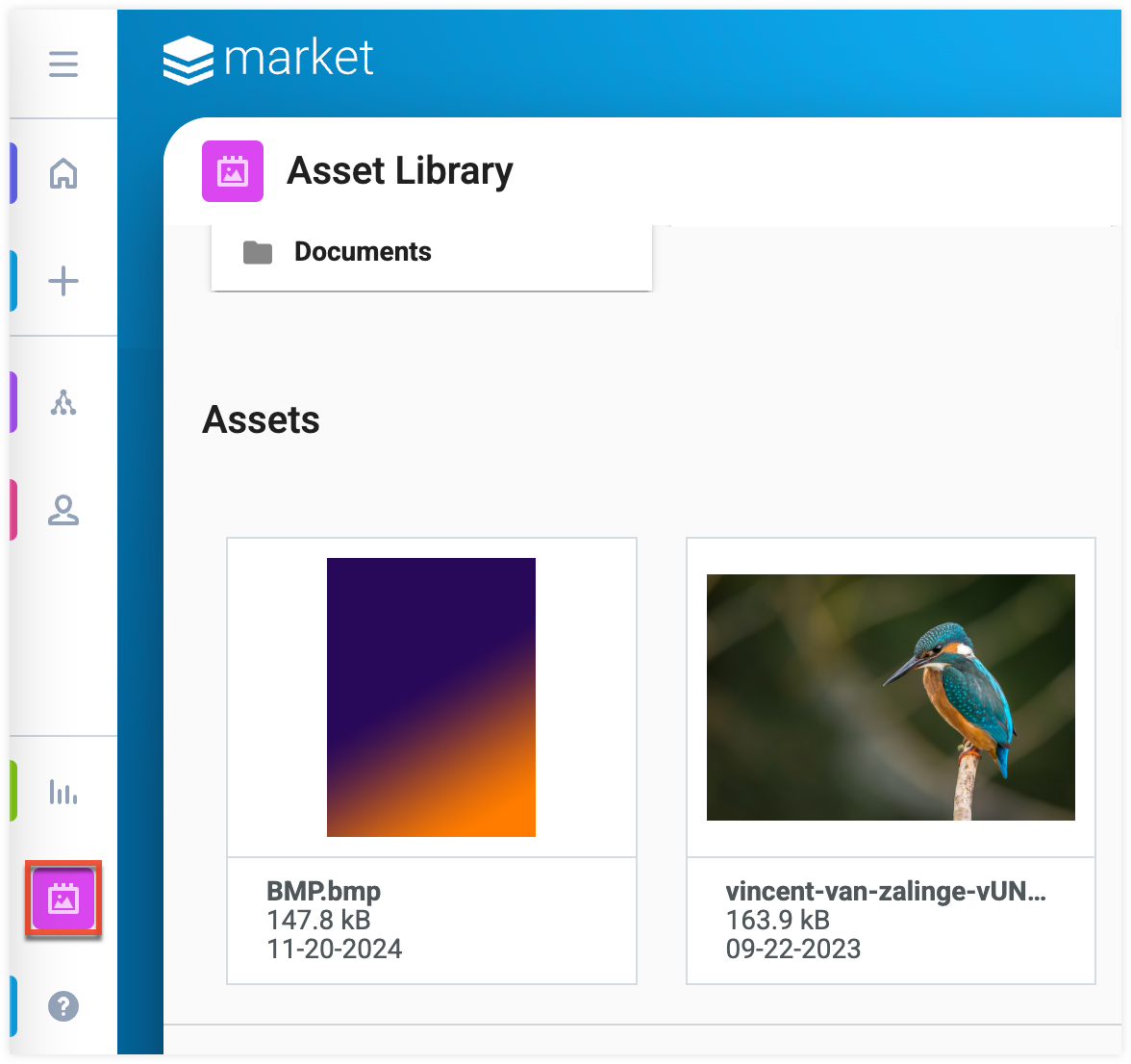Viewport: 1131px width, 1064px height.
Task: Click the pink icon beside the Asset Library title
Action: tap(232, 171)
